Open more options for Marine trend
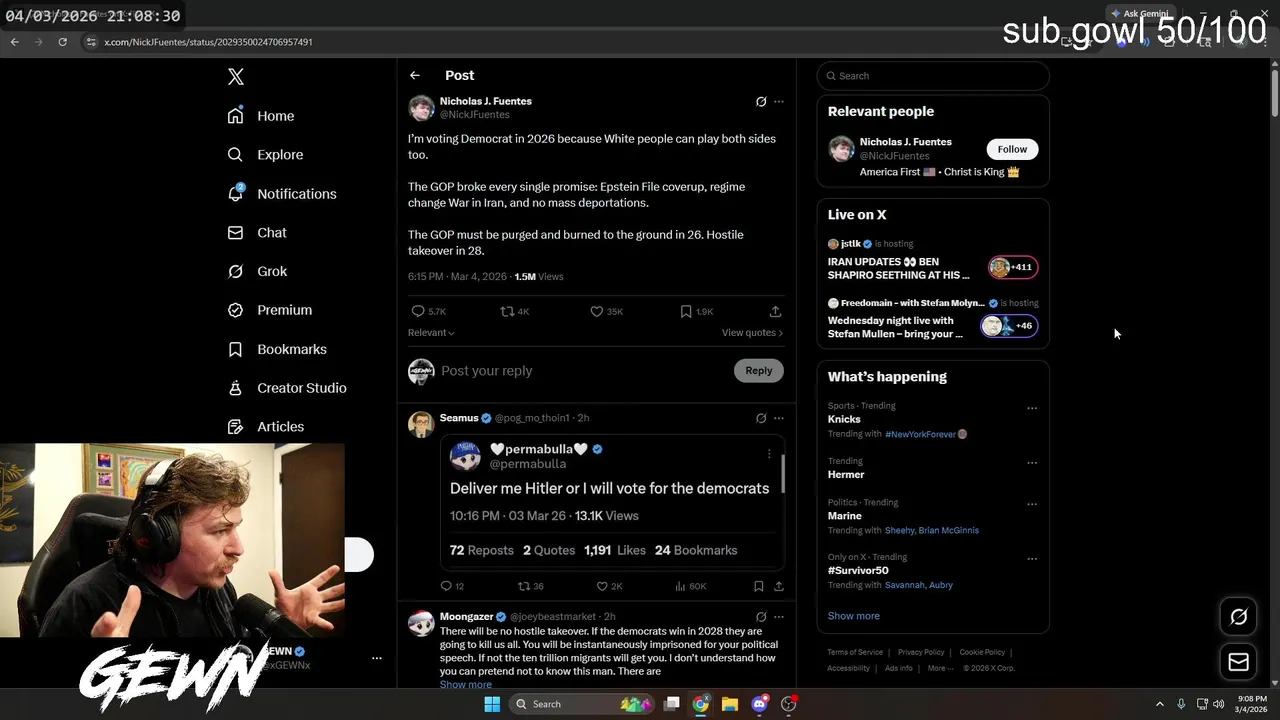 (x=1032, y=504)
